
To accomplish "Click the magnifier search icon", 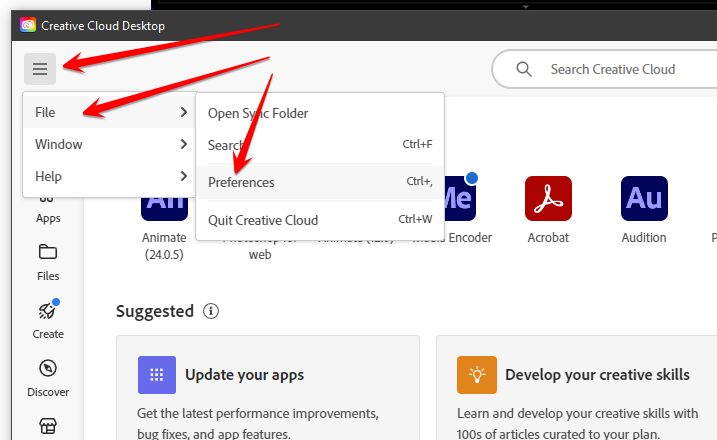I will pyautogui.click(x=524, y=70).
